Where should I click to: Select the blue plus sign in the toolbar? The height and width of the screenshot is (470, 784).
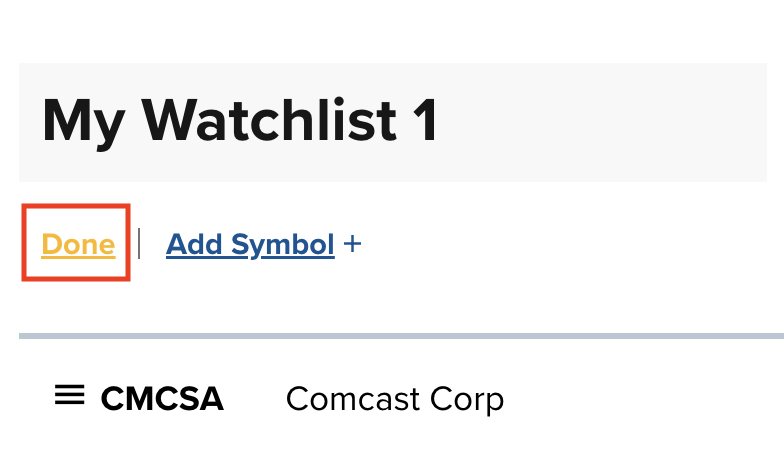click(x=352, y=244)
